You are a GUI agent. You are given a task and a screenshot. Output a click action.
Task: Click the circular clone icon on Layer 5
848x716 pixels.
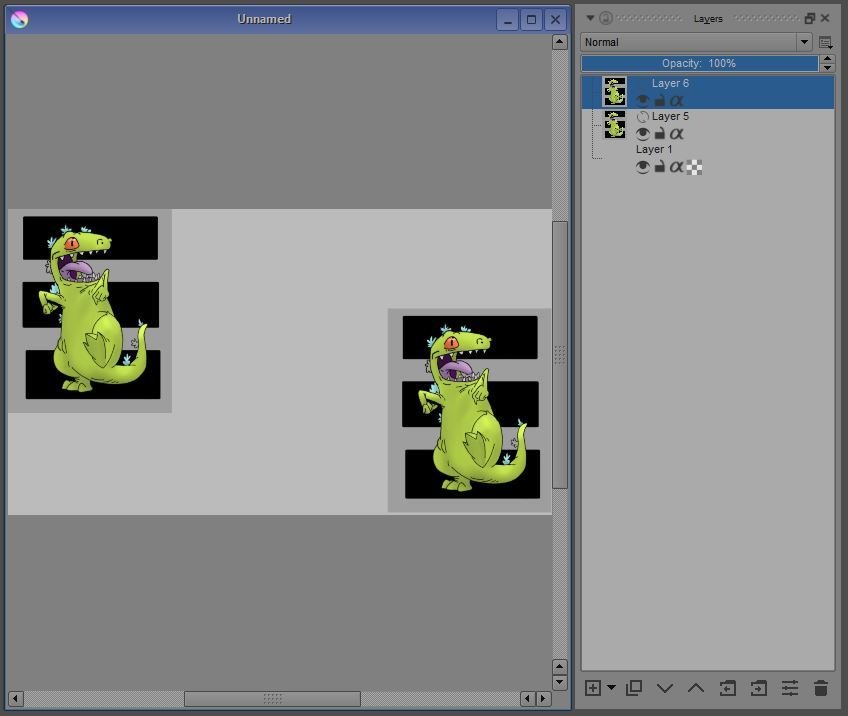pyautogui.click(x=642, y=117)
